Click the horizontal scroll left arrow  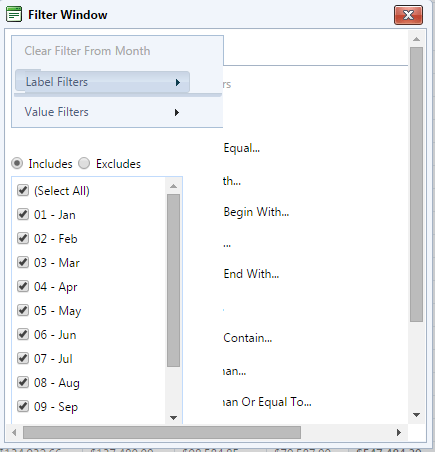coord(14,433)
